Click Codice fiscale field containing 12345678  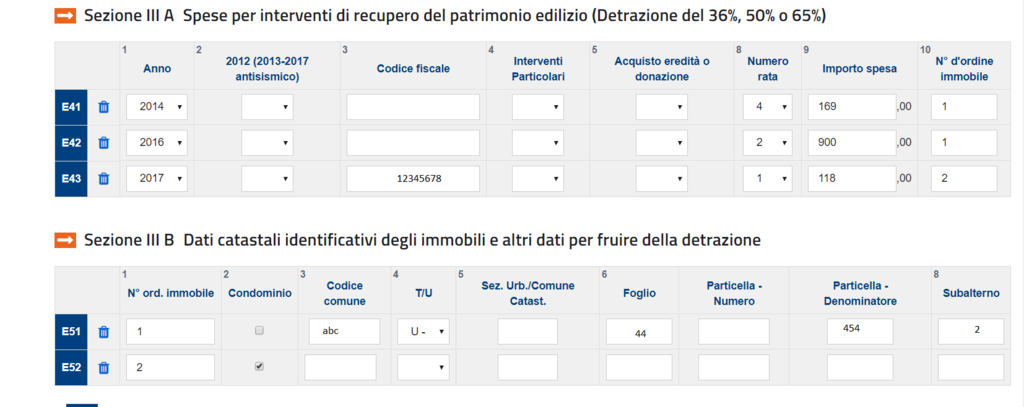(413, 178)
